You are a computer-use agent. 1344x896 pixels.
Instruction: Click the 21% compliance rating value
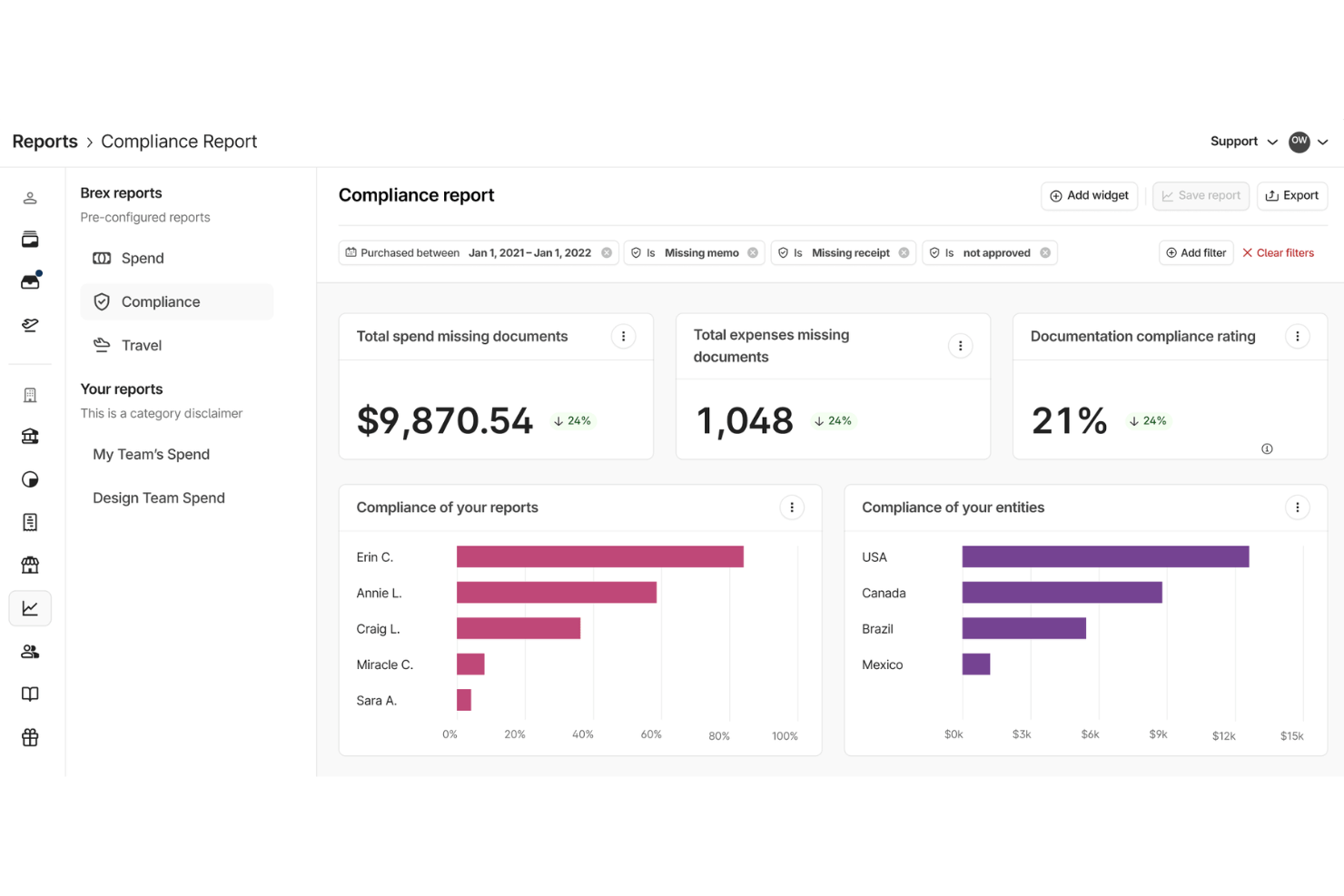(1070, 421)
